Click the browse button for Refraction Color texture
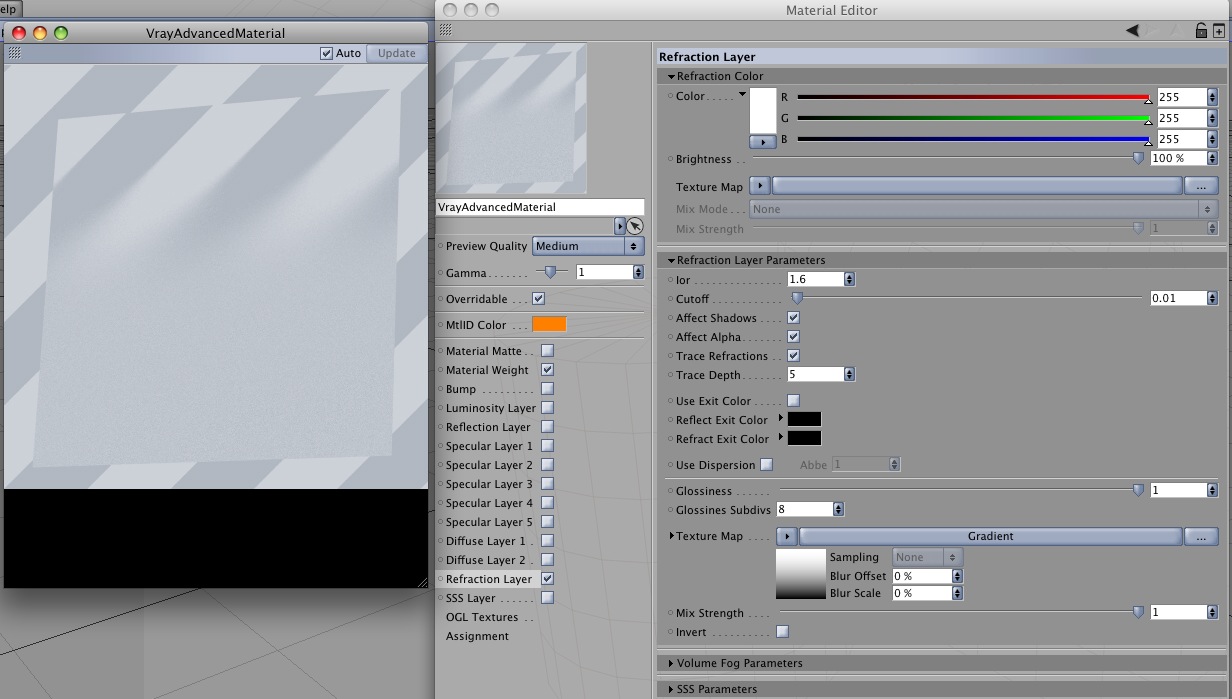Screen dimensions: 1232x699 (1201, 186)
